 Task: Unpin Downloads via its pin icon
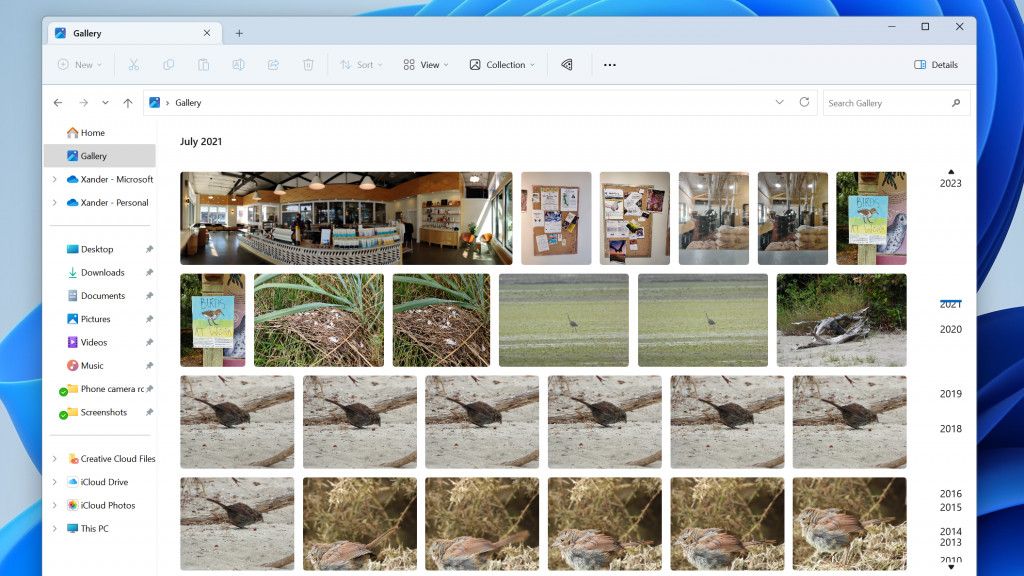pos(148,272)
